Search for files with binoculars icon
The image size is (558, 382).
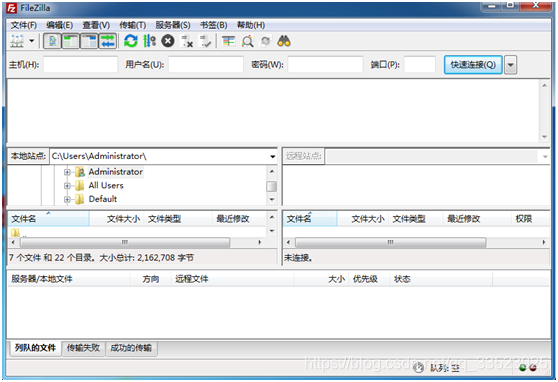pyautogui.click(x=284, y=41)
